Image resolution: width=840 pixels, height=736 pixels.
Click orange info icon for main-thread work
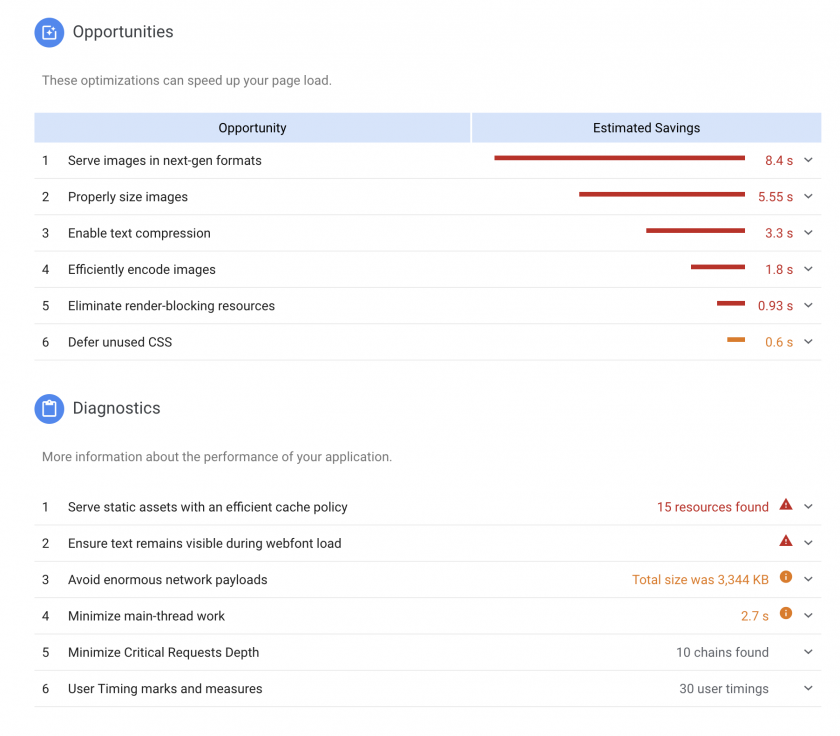786,614
